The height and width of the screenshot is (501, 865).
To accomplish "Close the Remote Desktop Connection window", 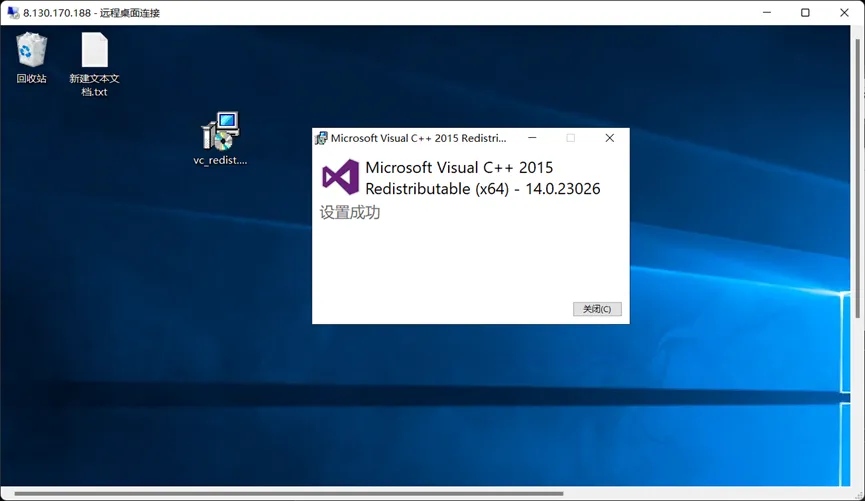I will tap(844, 12).
